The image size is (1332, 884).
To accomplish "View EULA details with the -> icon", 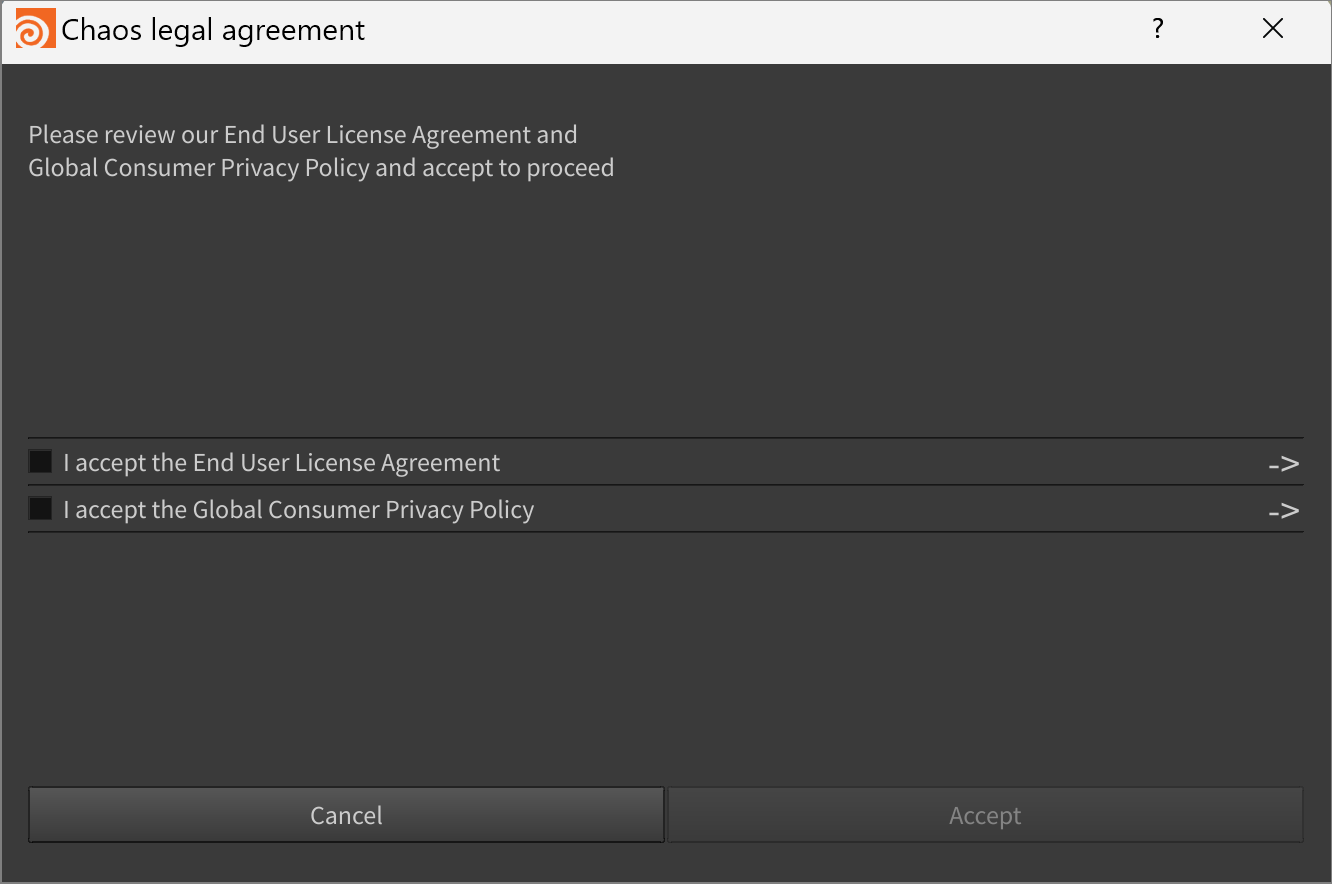I will click(1284, 463).
